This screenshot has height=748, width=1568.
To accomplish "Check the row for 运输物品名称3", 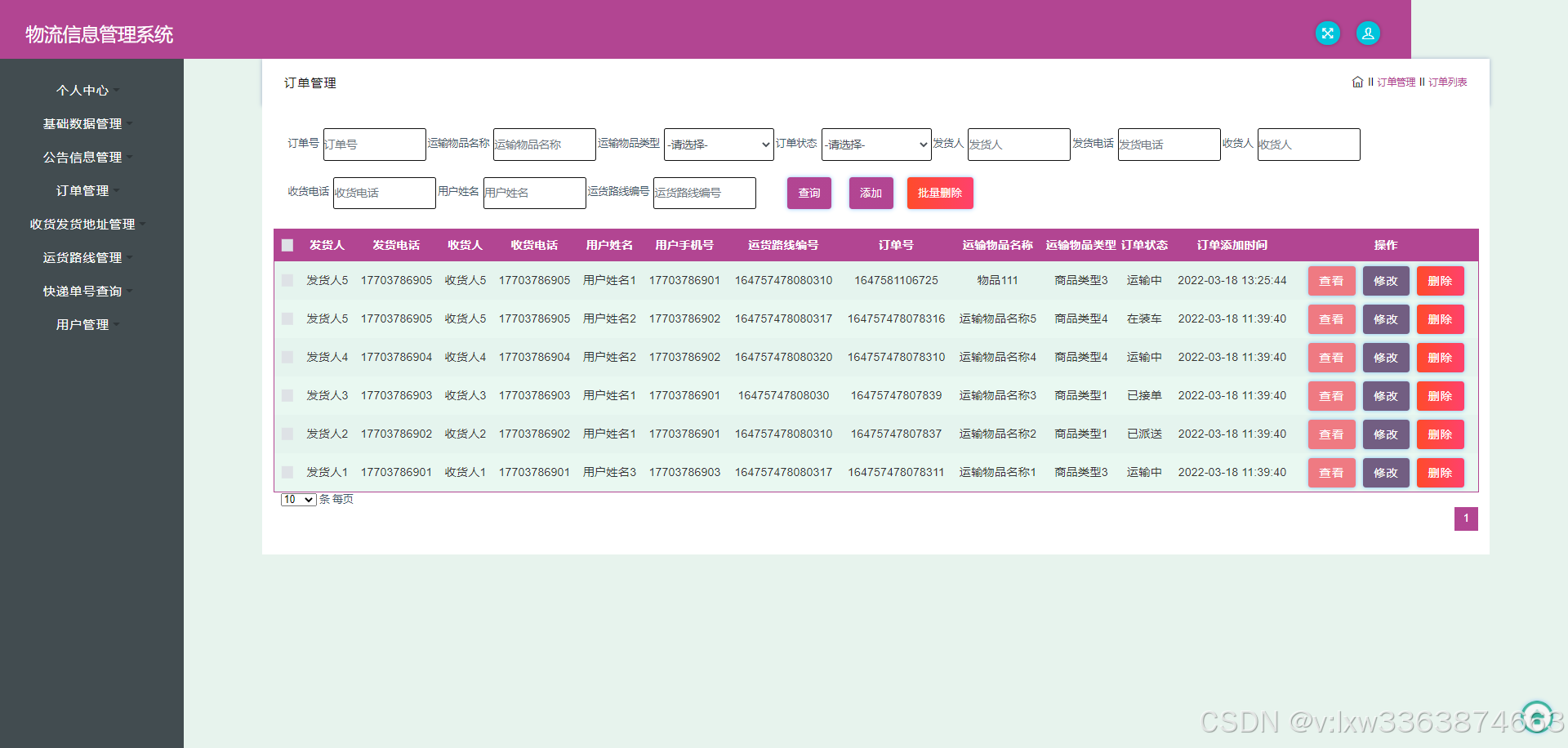I will pyautogui.click(x=287, y=395).
